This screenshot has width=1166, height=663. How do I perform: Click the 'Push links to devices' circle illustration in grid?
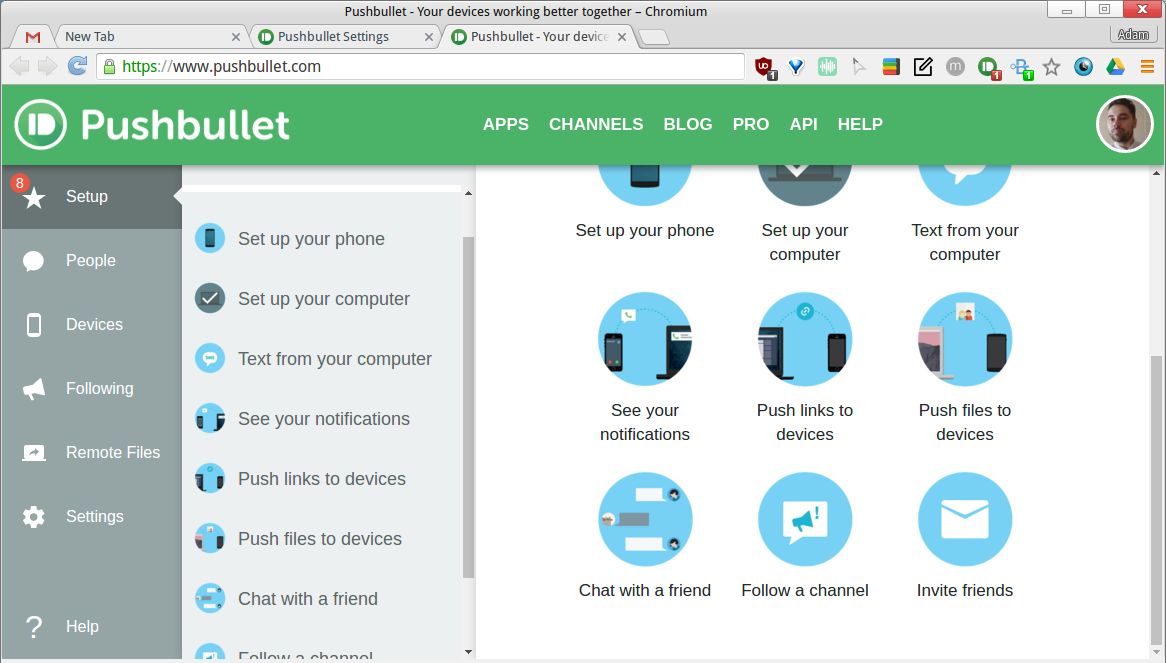[x=805, y=339]
